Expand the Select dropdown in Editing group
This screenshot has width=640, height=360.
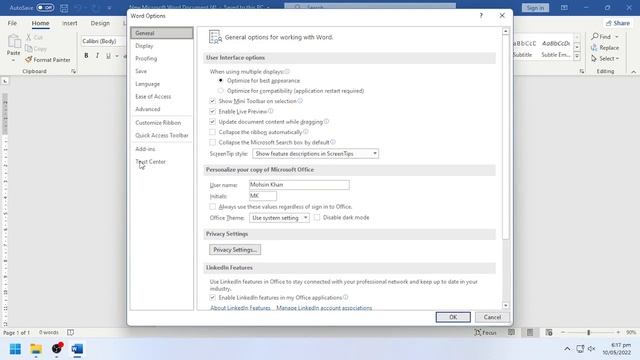[617, 59]
